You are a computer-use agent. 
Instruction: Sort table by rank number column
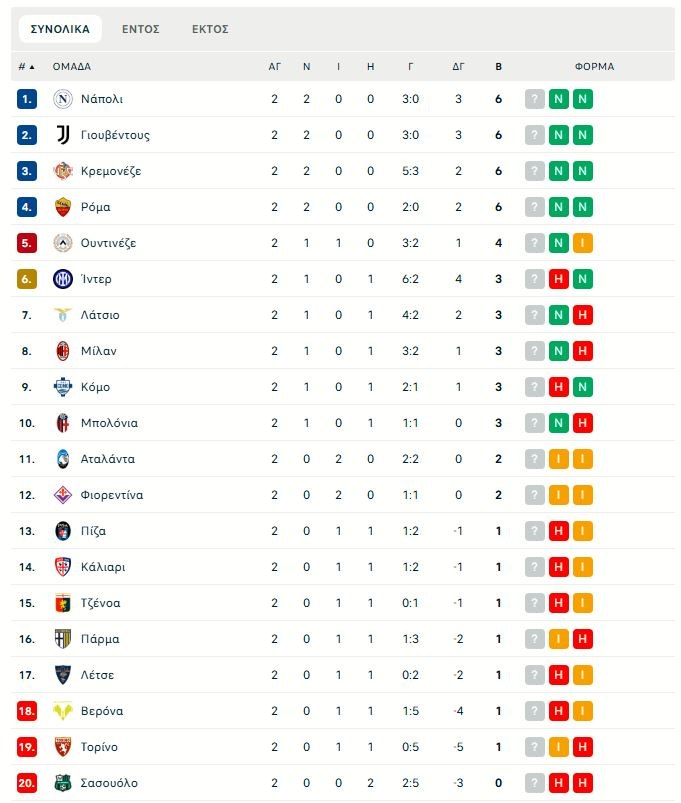point(26,67)
